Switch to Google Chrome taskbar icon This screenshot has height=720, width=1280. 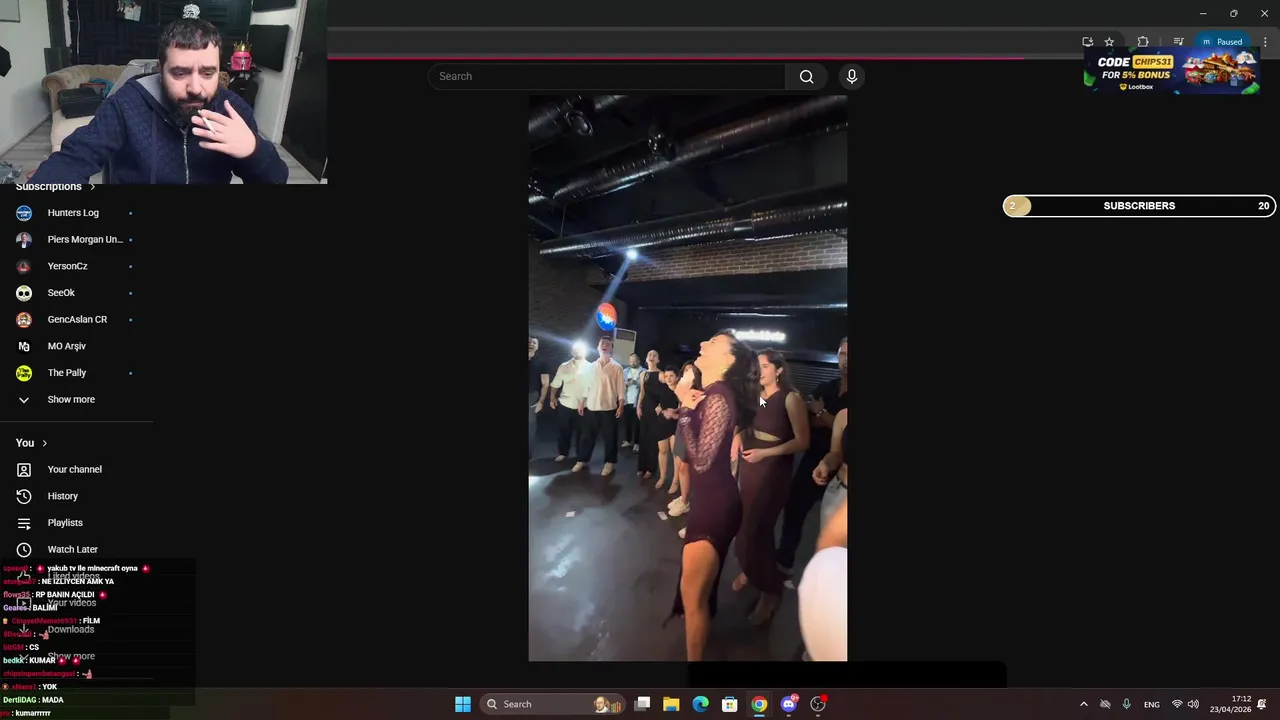pos(759,704)
